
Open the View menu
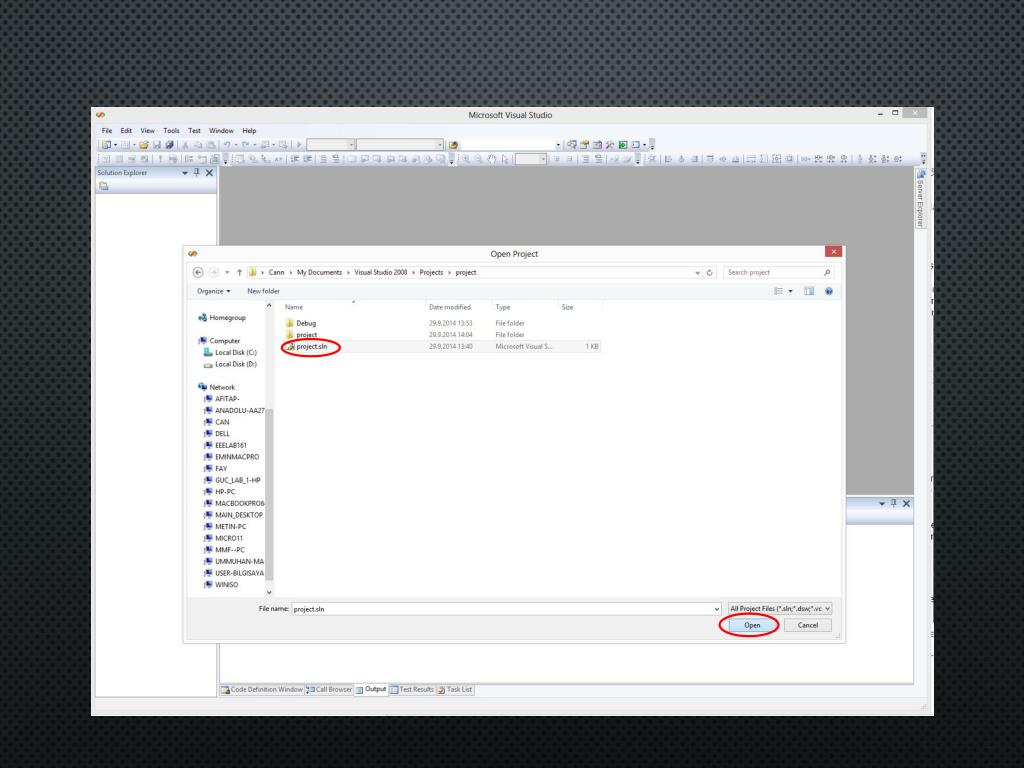148,131
